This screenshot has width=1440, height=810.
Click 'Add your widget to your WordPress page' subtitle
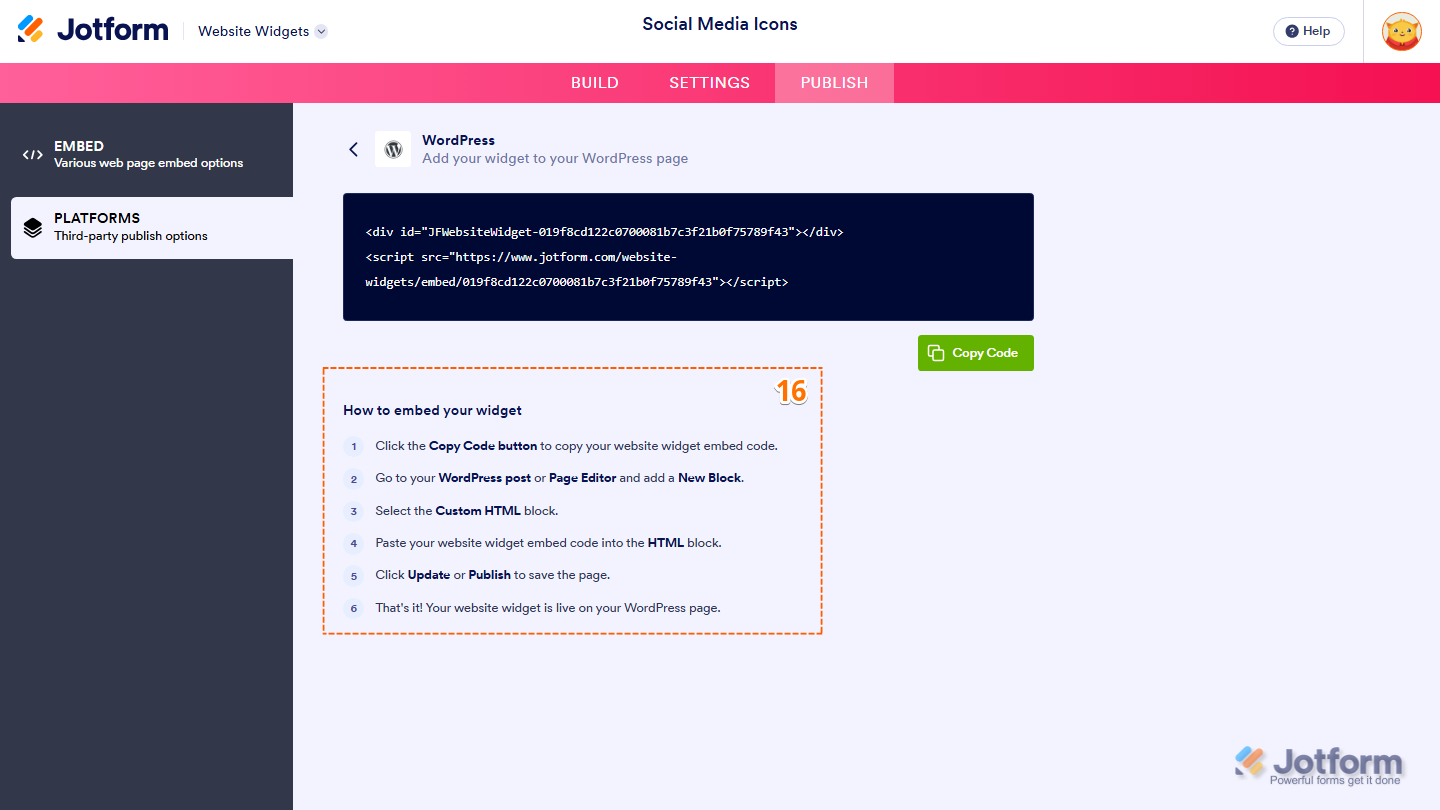tap(555, 158)
